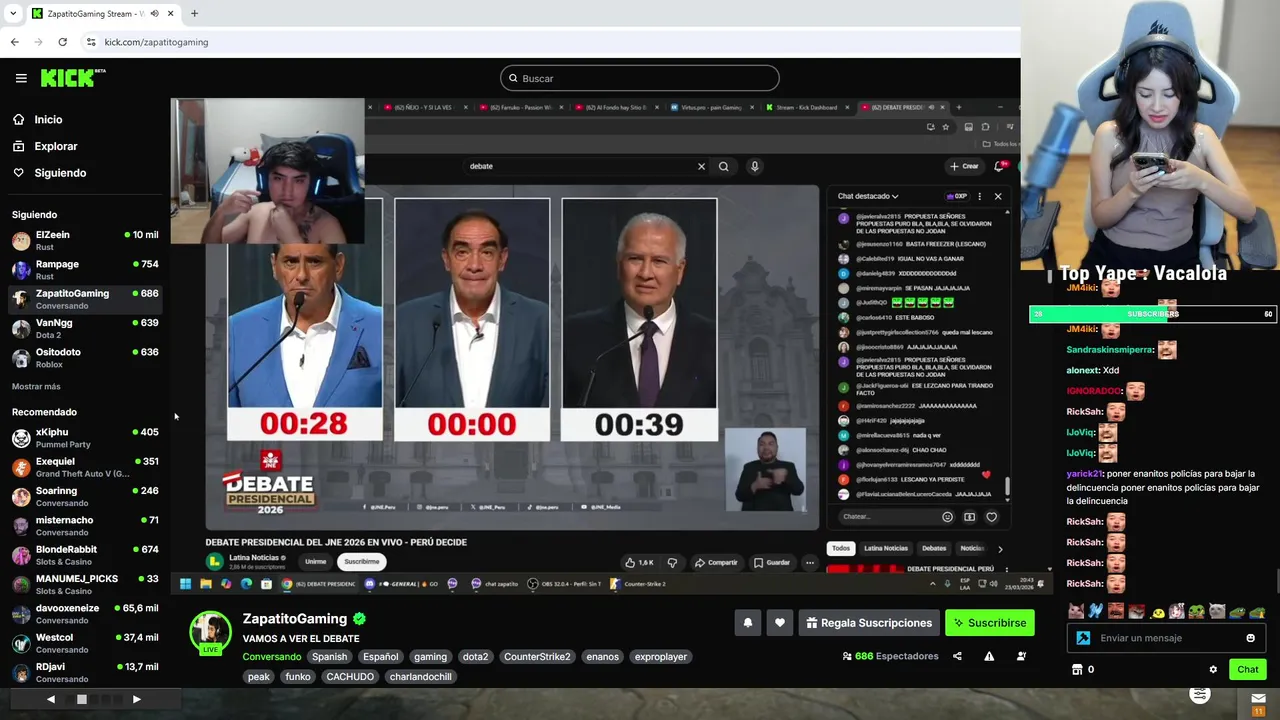
Task: Focus the Enviar un mensaje input
Action: (x=1166, y=638)
